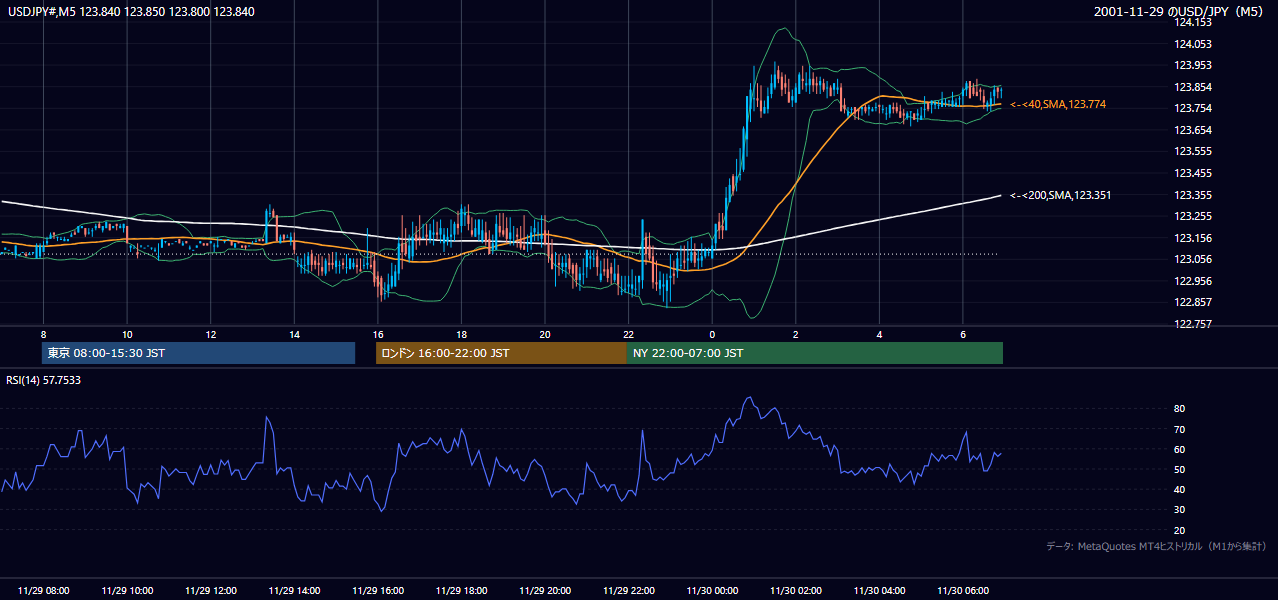Click the RSI(14) 57.7533 indicator label
Image resolution: width=1278 pixels, height=600 pixels.
pos(44,380)
